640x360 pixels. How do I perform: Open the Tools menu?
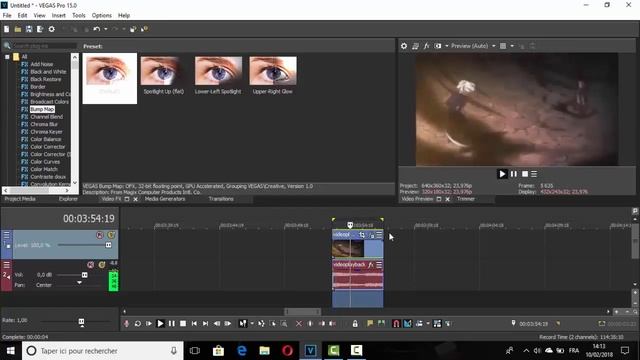coord(79,16)
